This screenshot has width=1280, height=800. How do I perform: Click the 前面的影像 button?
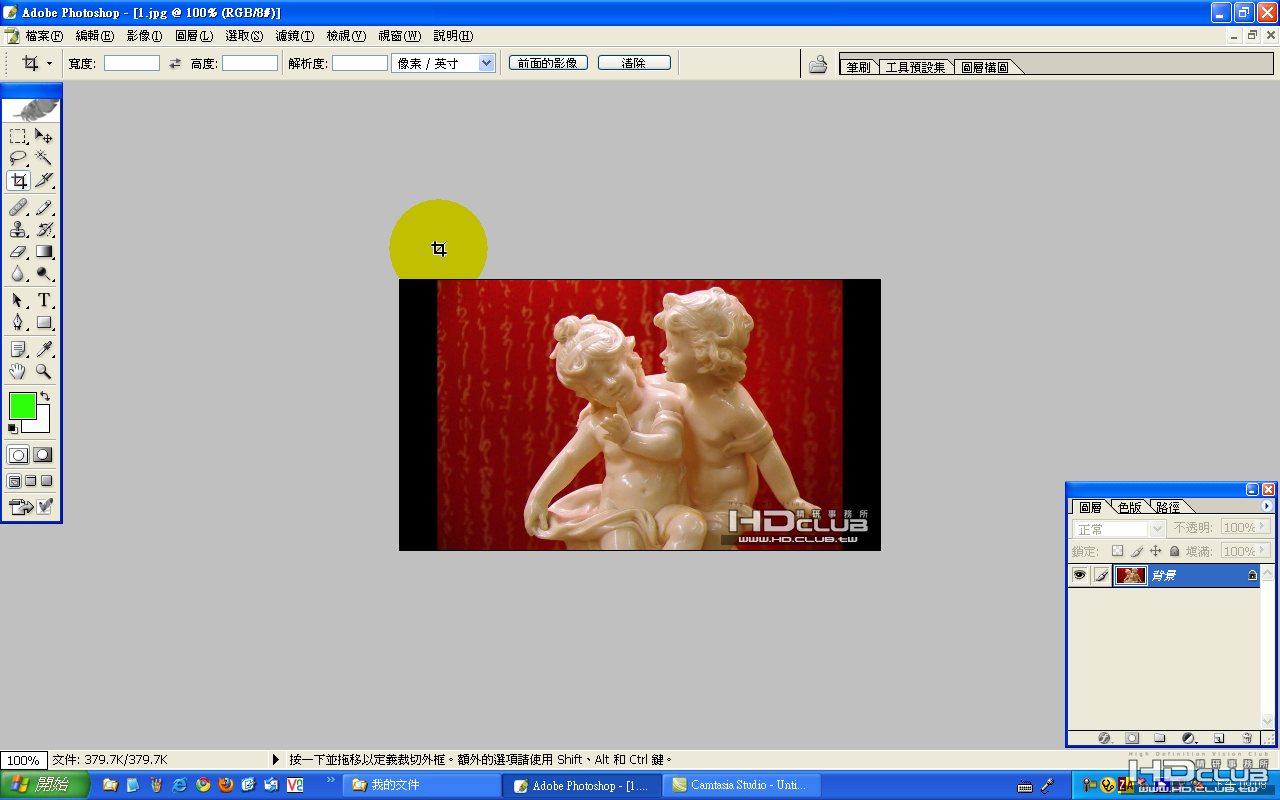(x=548, y=63)
